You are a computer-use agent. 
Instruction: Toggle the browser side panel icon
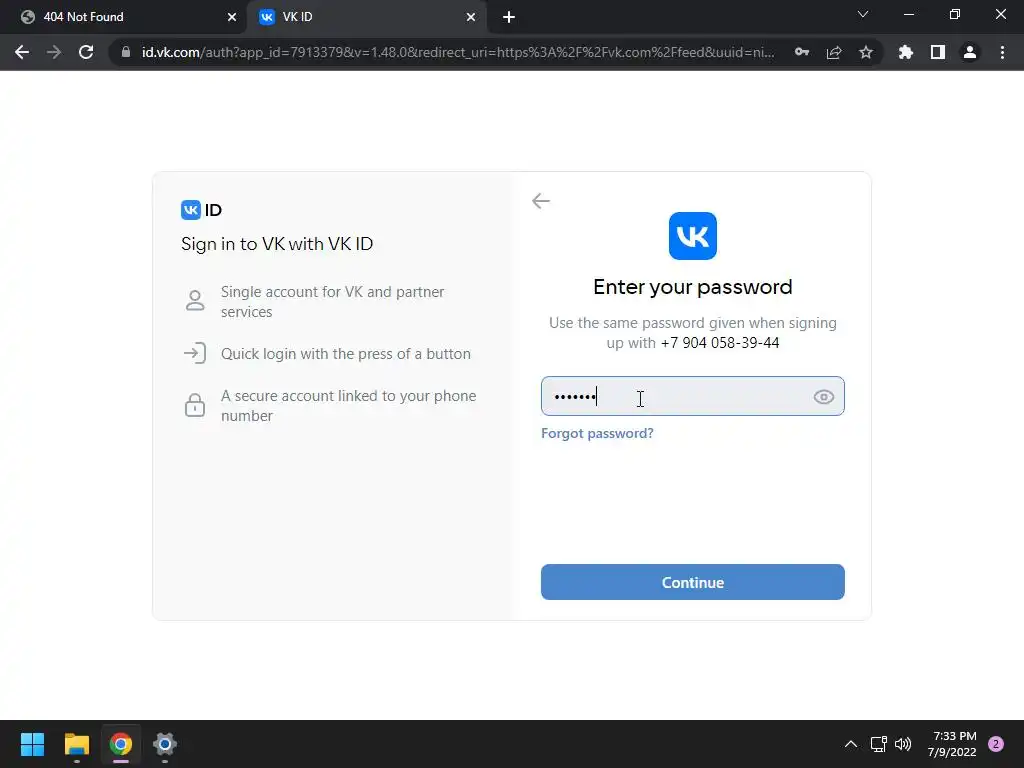[x=938, y=52]
